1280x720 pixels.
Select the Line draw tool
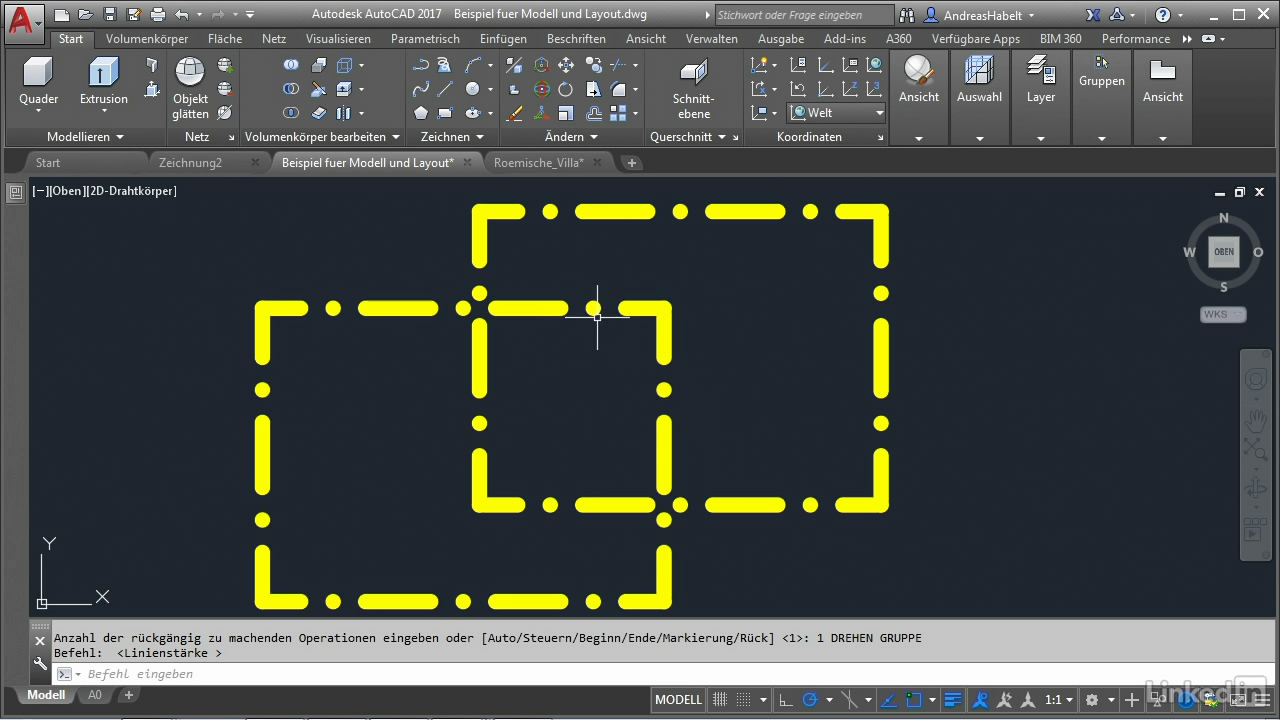point(445,89)
